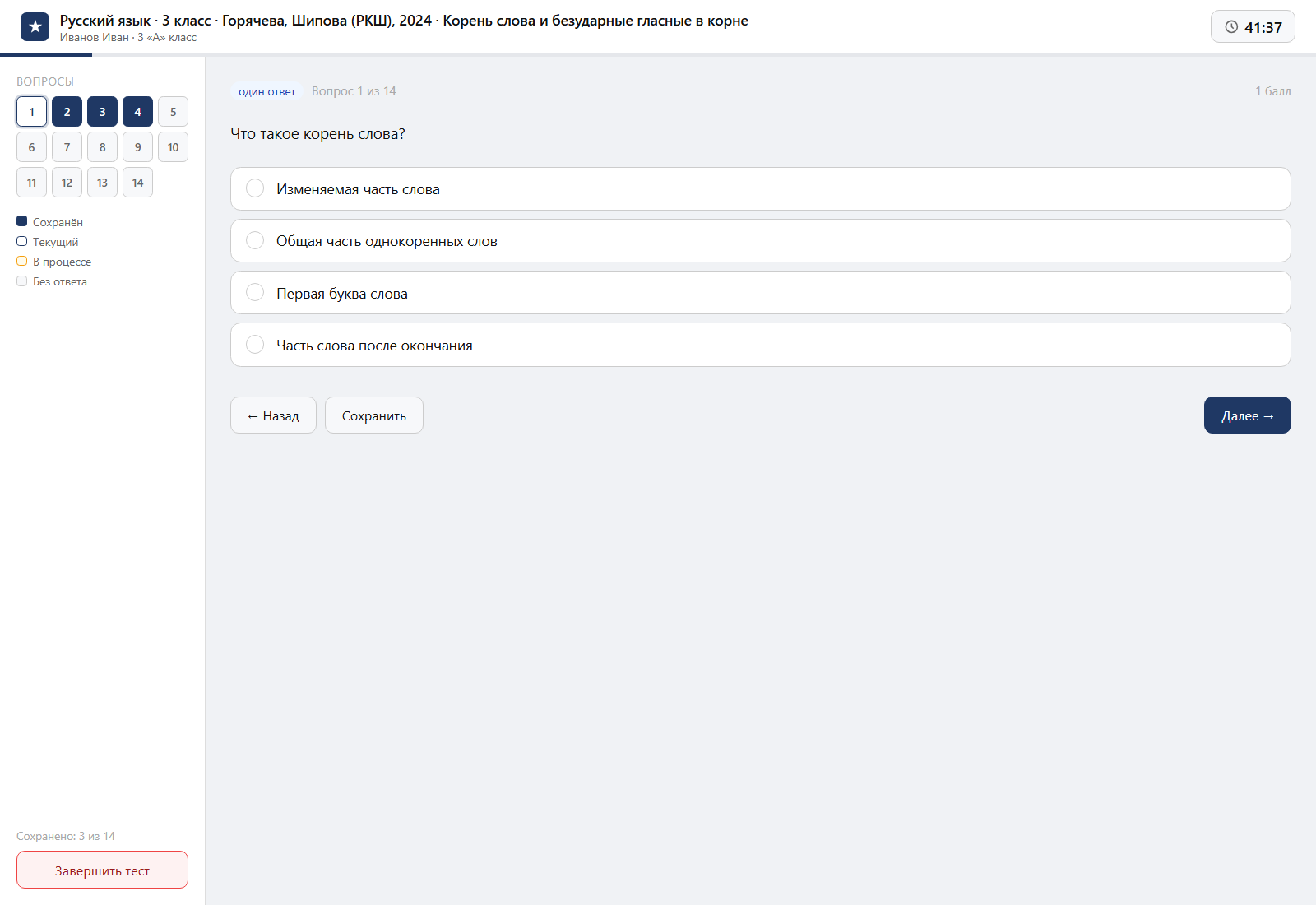
Task: Open question 2 in the navigator
Action: pyautogui.click(x=67, y=112)
